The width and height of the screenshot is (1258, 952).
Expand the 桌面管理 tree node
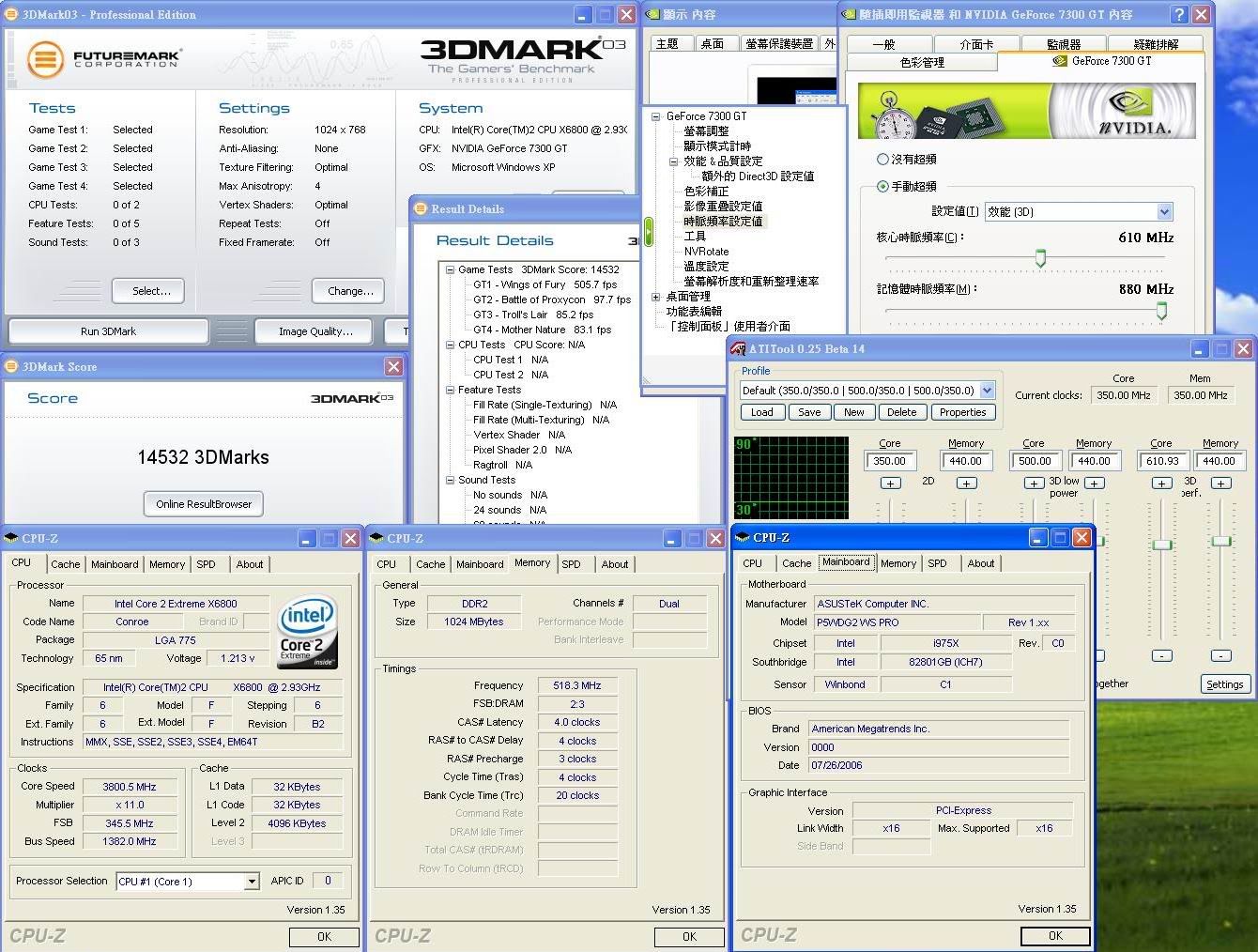[655, 297]
